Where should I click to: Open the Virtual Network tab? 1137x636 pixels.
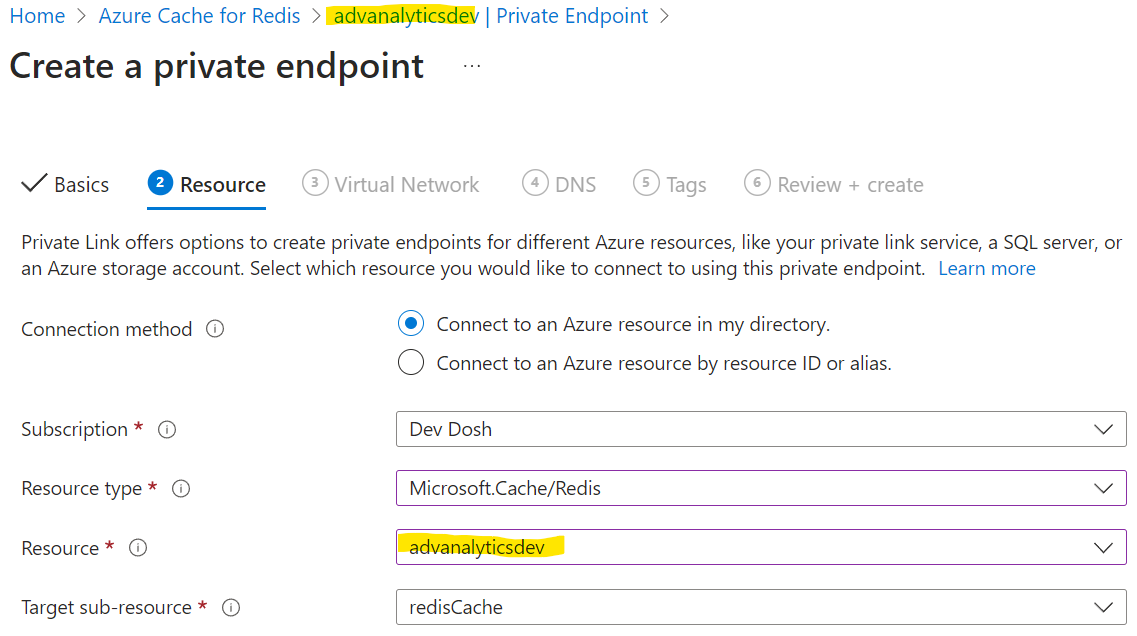pos(391,185)
